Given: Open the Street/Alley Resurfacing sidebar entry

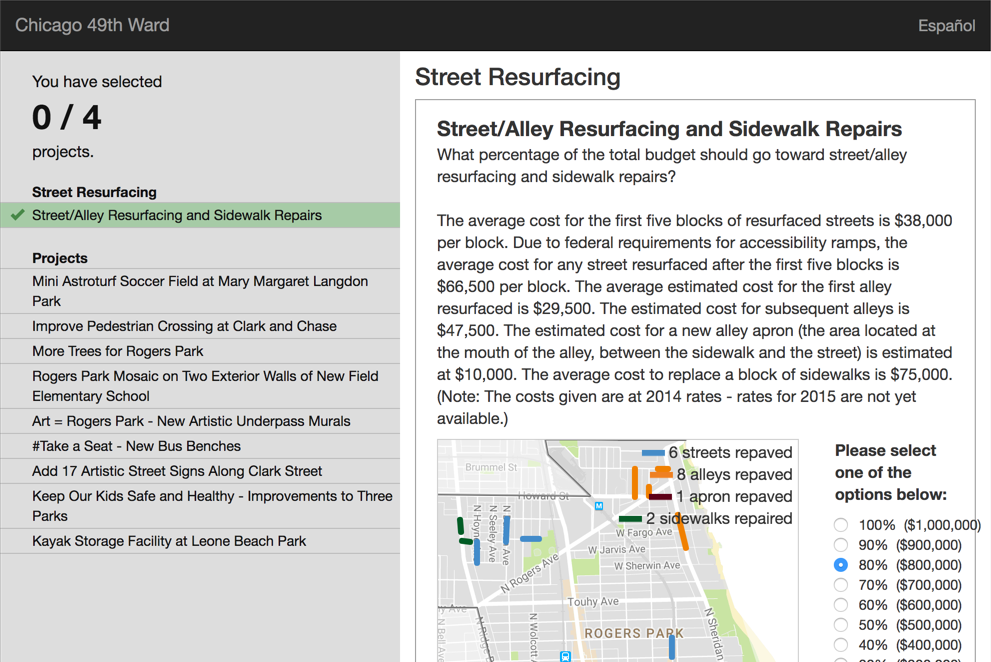Looking at the screenshot, I should point(175,215).
